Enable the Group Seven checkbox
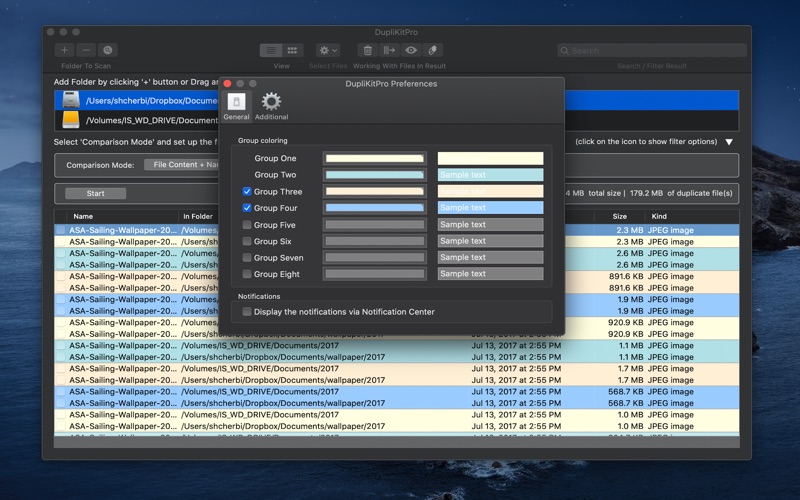The height and width of the screenshot is (500, 800). [x=247, y=258]
